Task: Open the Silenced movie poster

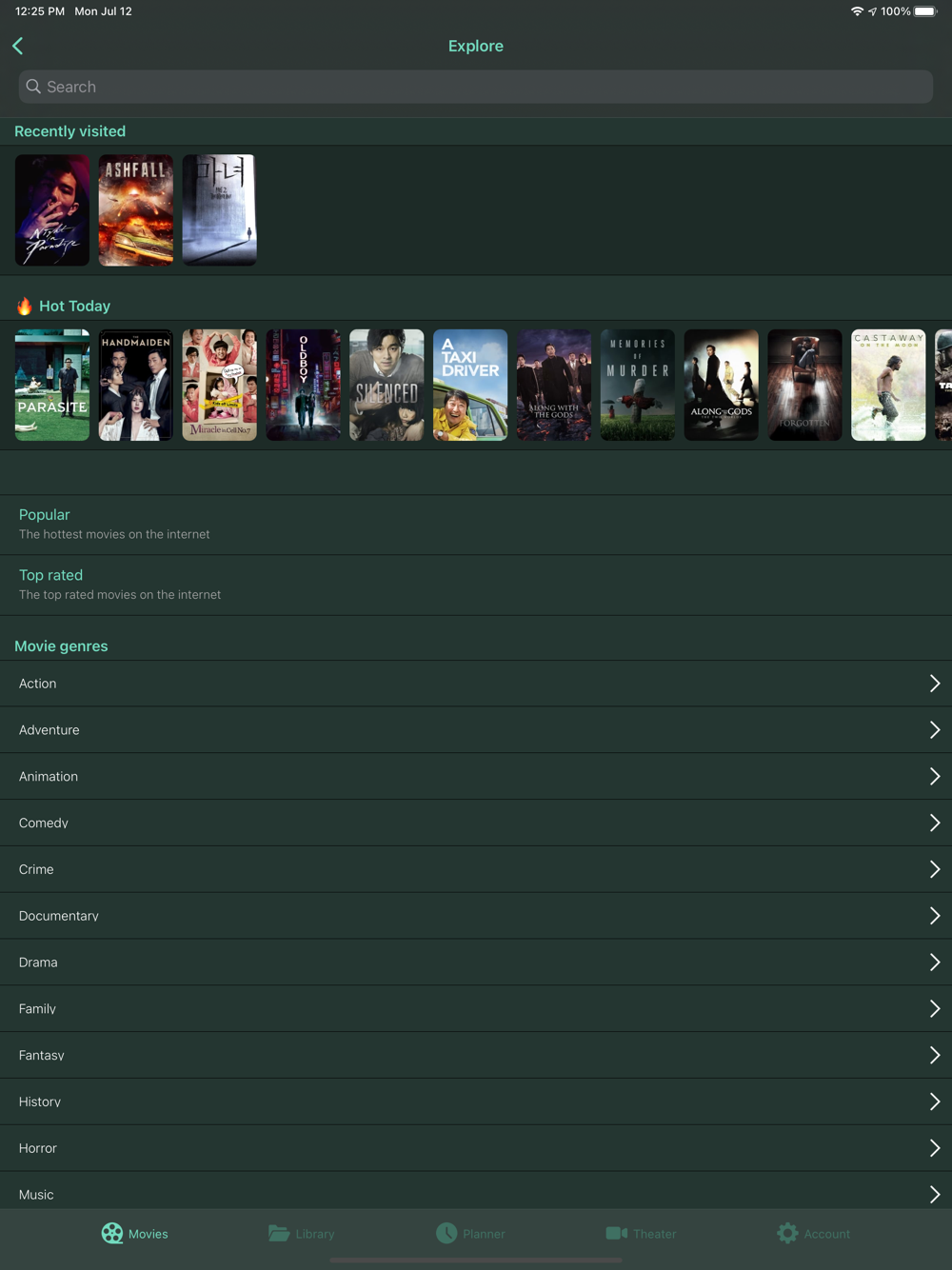Action: point(387,385)
